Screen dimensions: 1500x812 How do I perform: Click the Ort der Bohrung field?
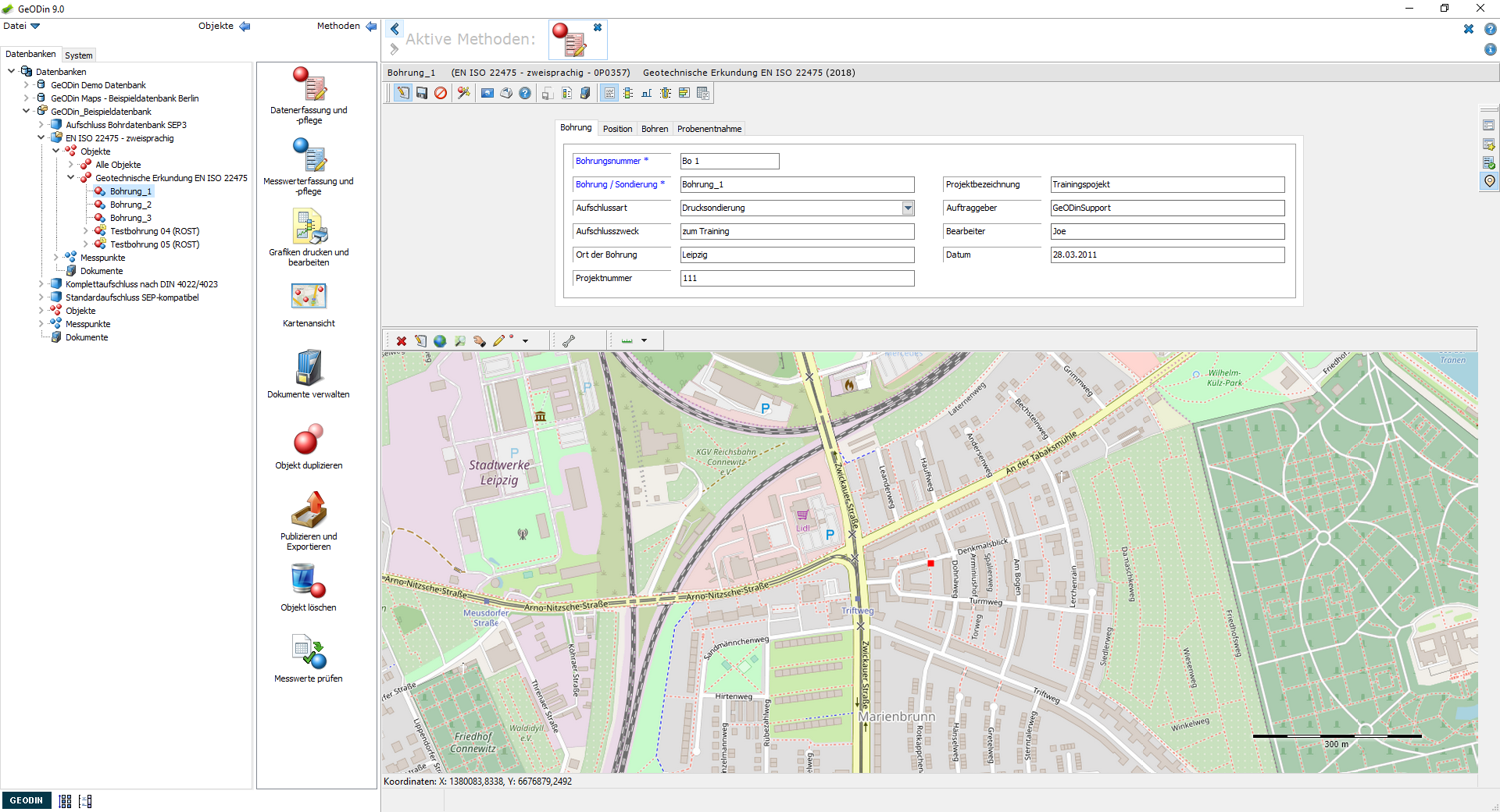797,255
